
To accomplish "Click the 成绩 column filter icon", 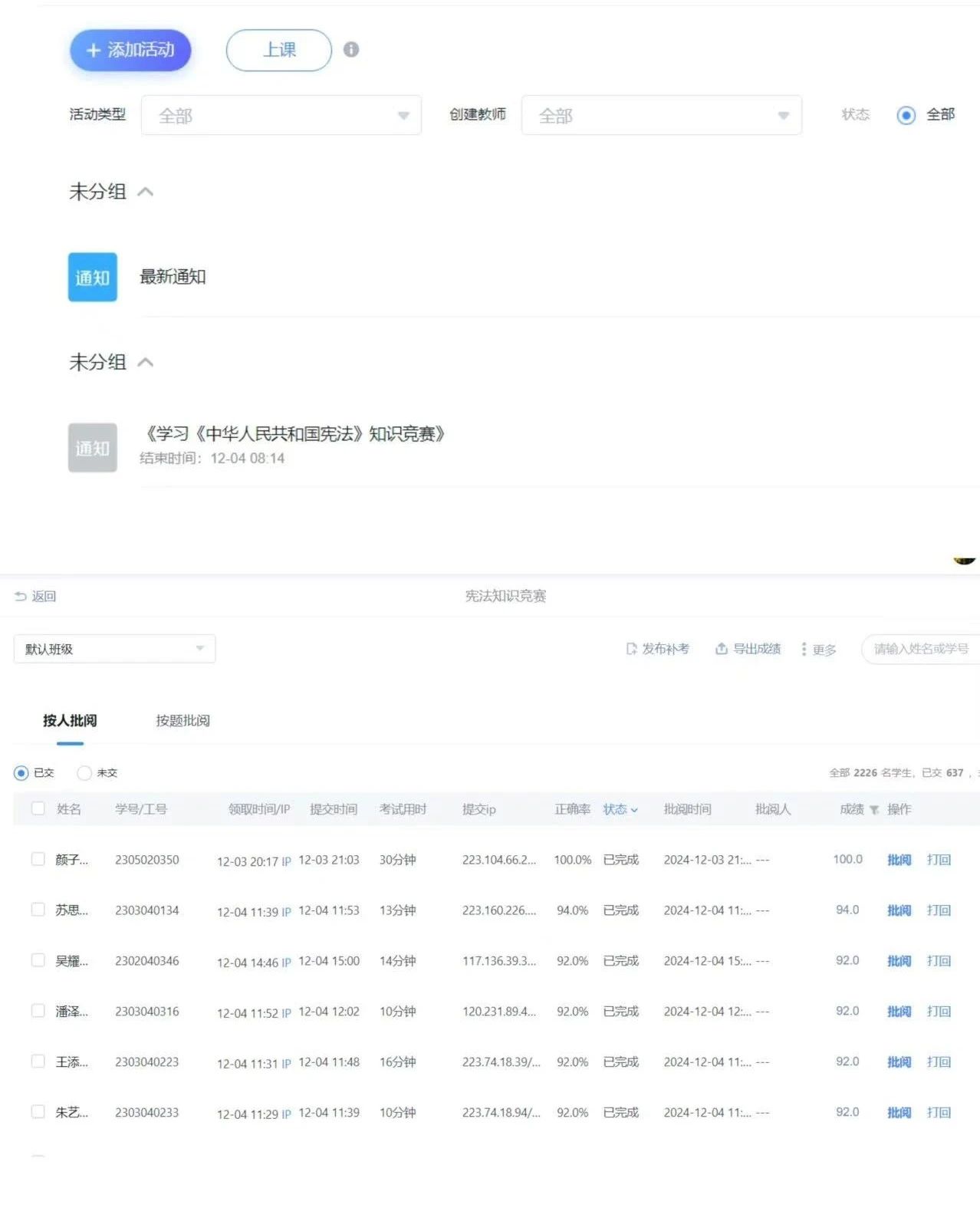I will click(874, 810).
